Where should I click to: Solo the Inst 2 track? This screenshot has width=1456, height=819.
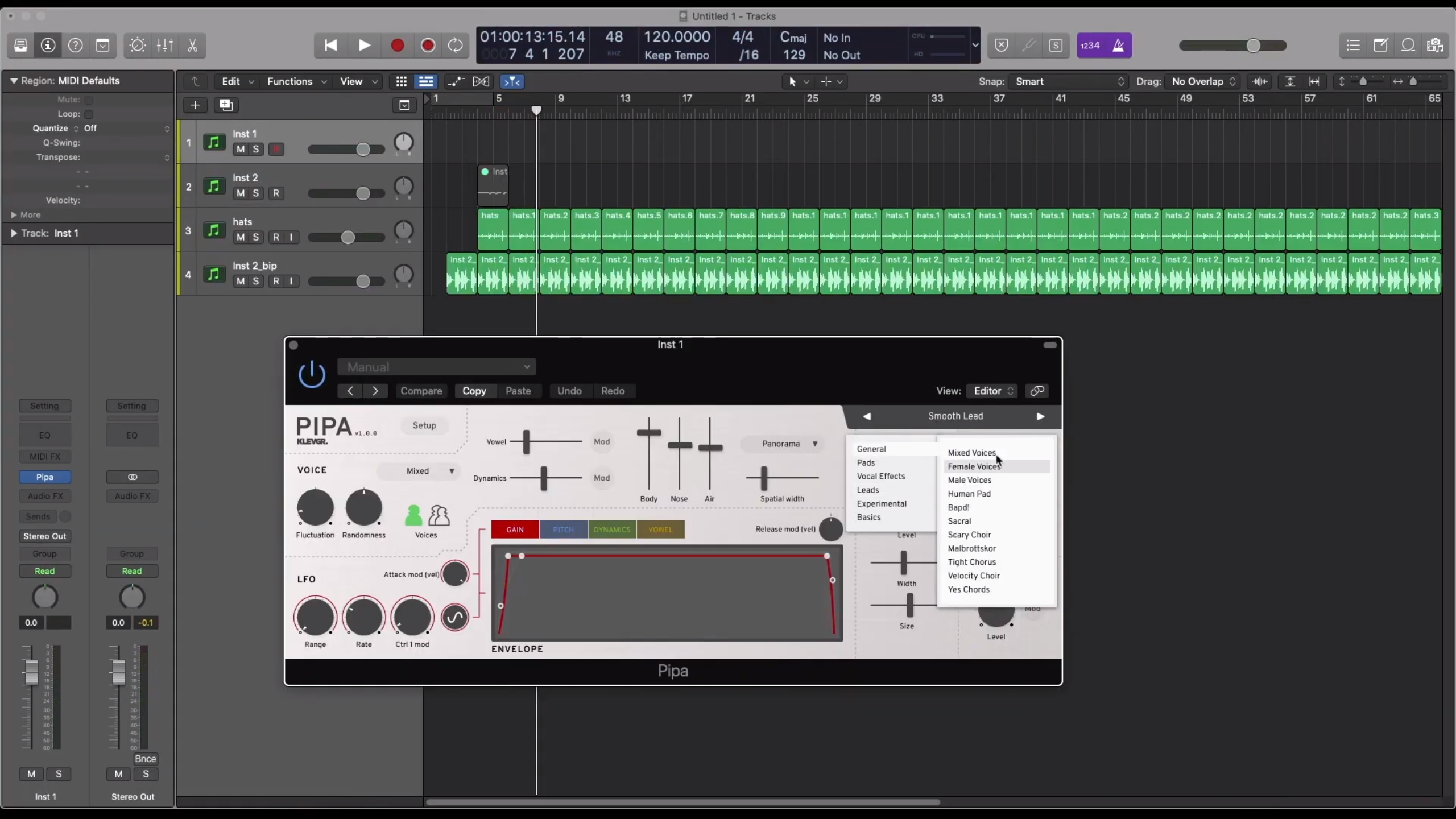256,193
